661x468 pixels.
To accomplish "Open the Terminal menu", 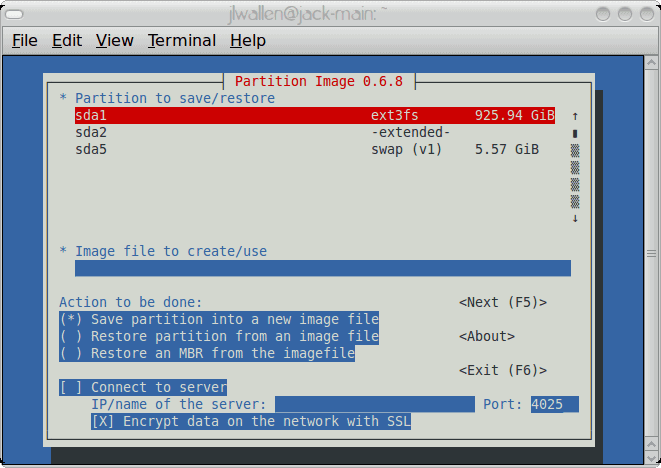I will [182, 41].
